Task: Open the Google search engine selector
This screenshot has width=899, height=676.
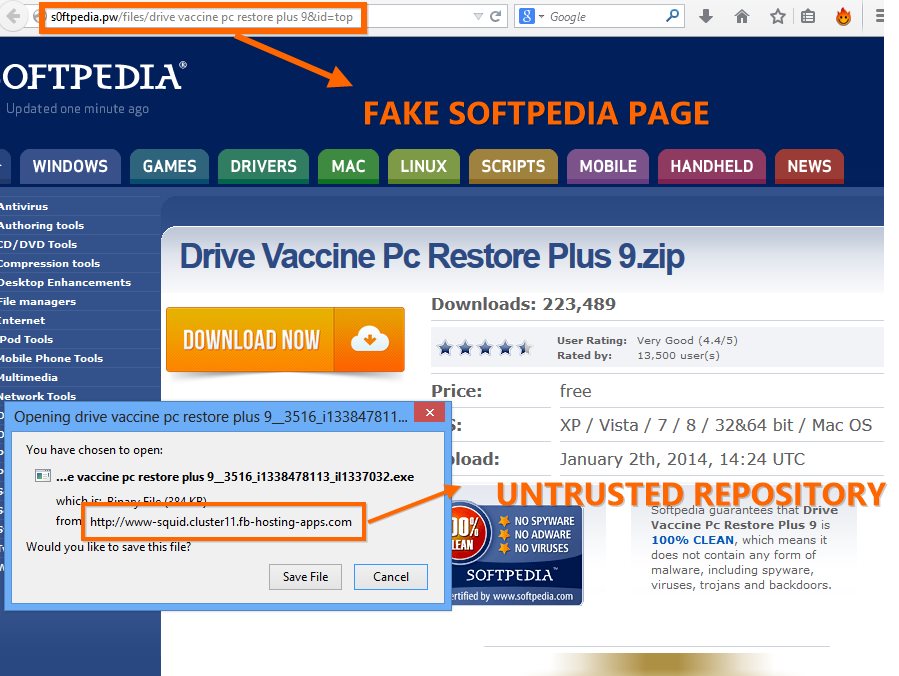Action: (x=531, y=16)
